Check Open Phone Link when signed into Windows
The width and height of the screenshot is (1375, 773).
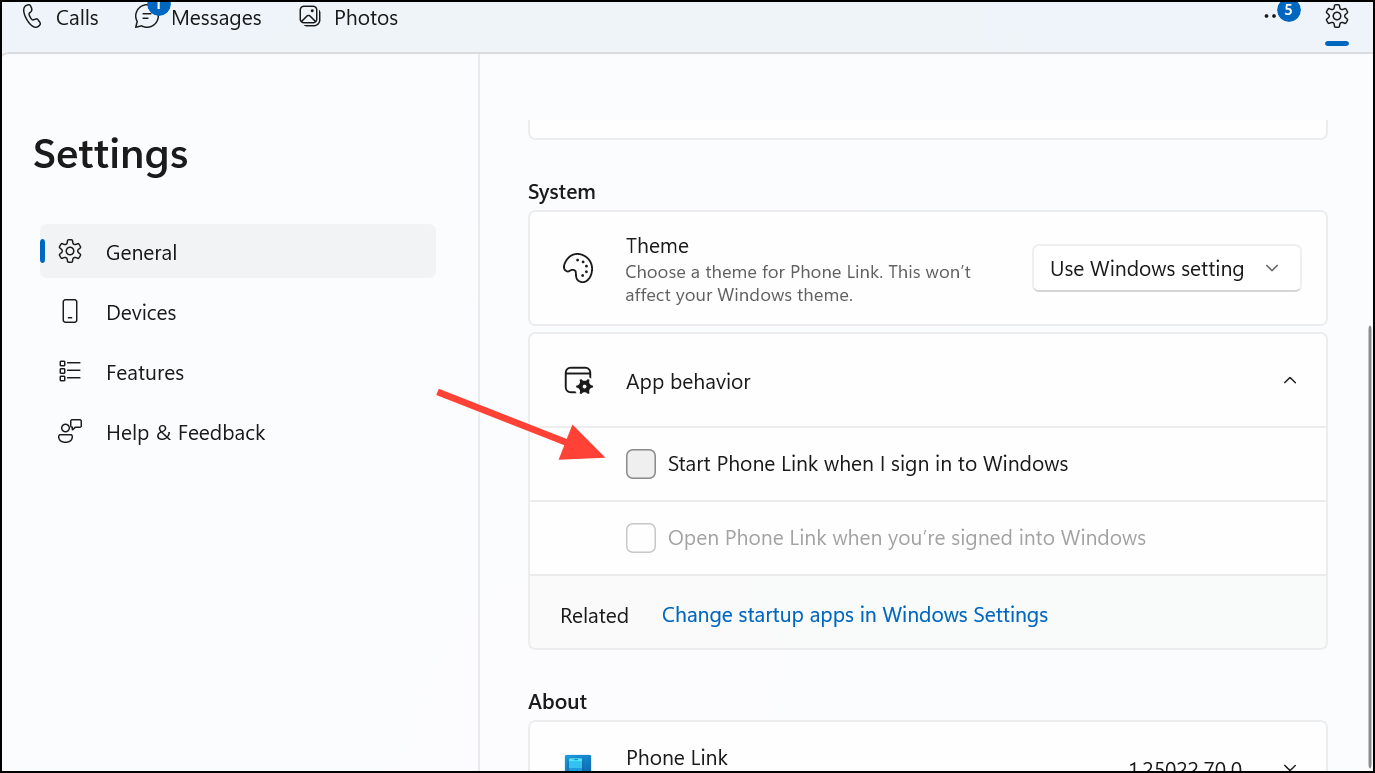pyautogui.click(x=641, y=538)
